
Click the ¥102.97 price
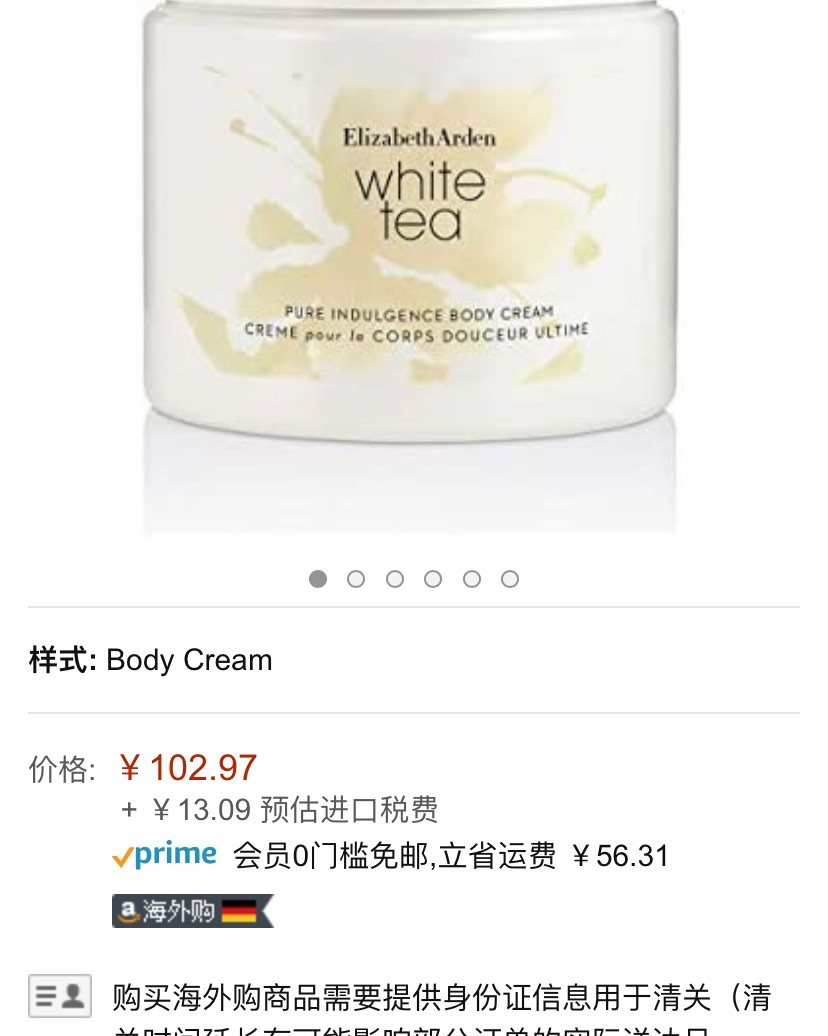coord(188,767)
